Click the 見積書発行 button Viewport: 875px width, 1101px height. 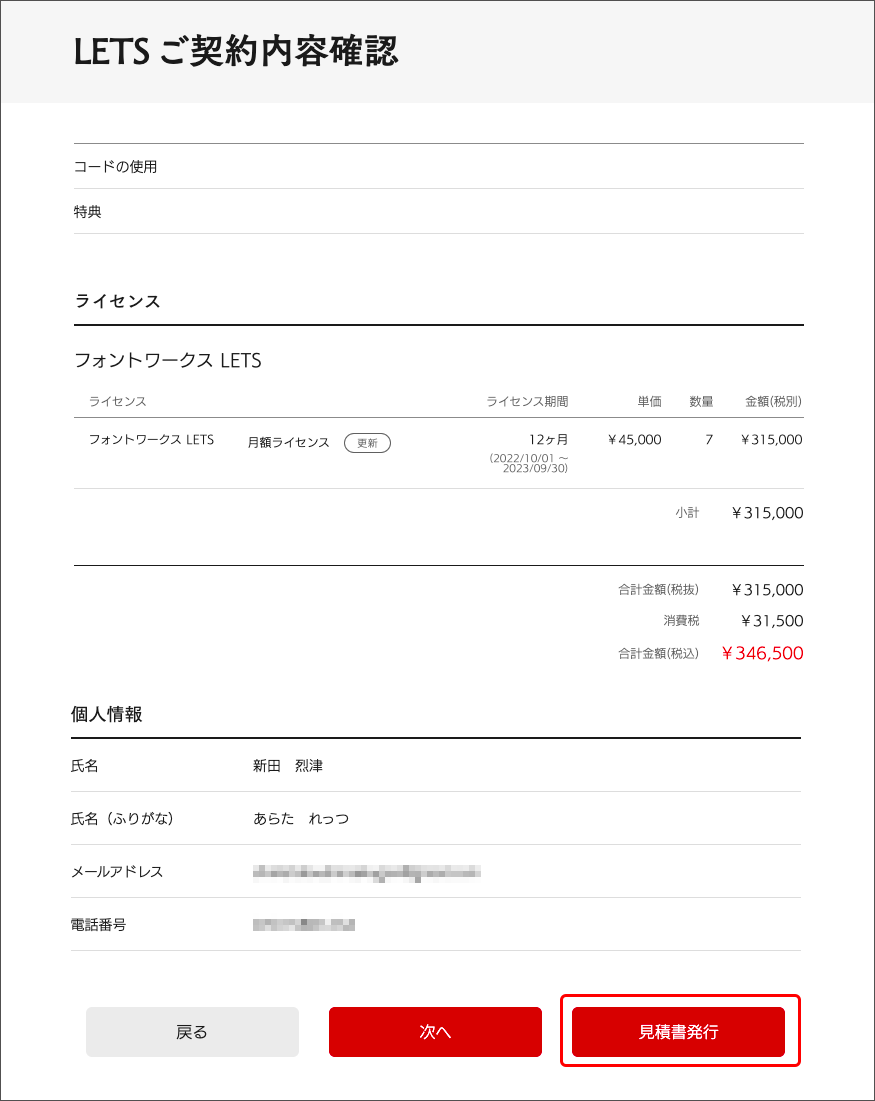pos(678,1032)
